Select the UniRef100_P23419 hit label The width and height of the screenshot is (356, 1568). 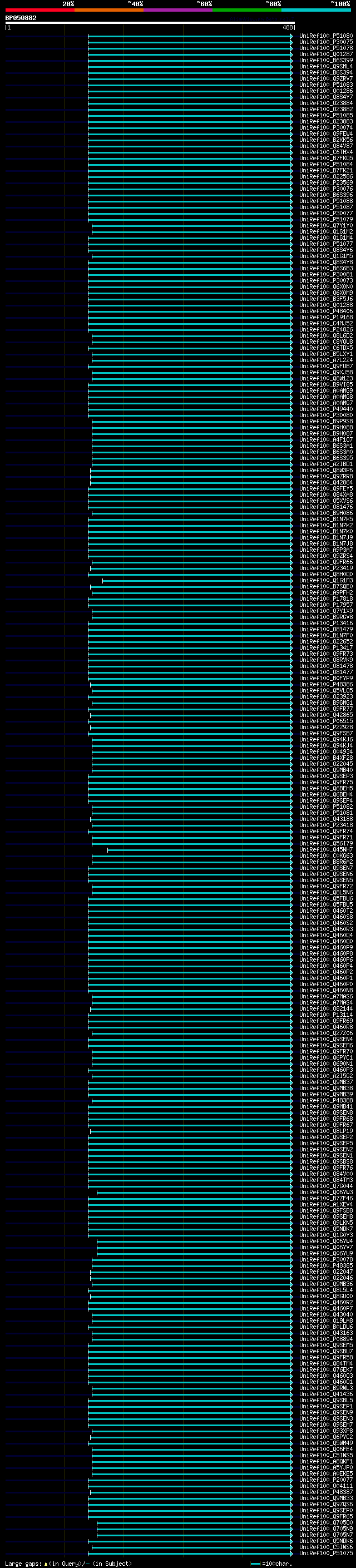click(326, 568)
